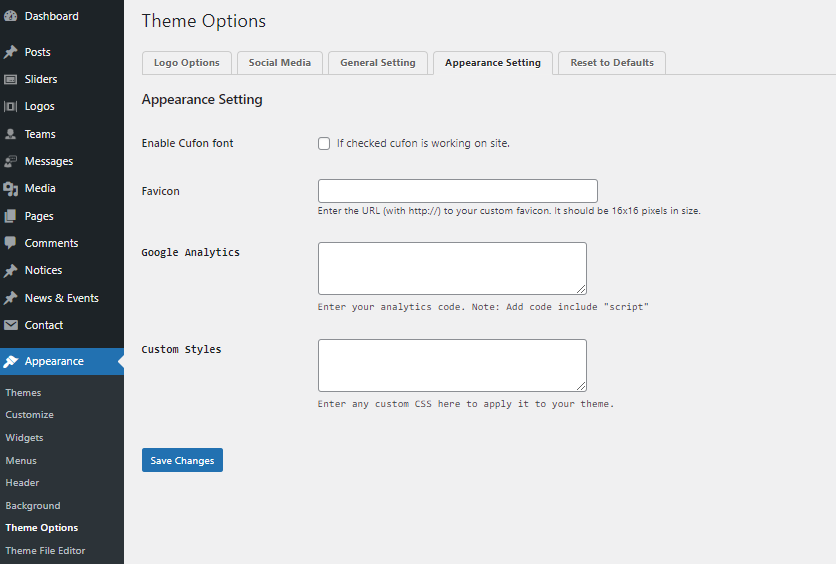
Task: Enable the Cufon font checkbox
Action: pos(324,143)
